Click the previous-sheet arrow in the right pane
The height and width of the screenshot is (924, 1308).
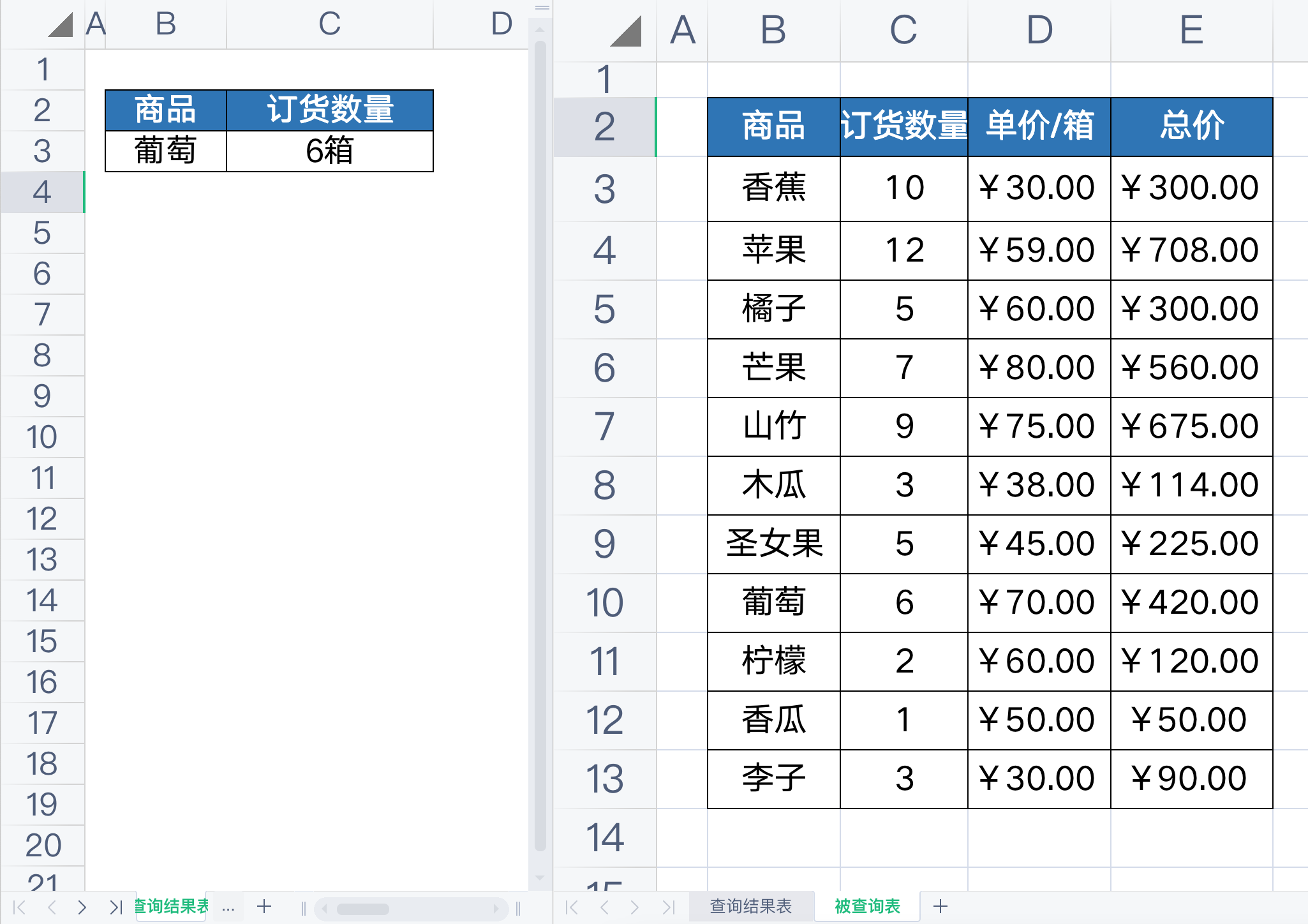coord(605,907)
